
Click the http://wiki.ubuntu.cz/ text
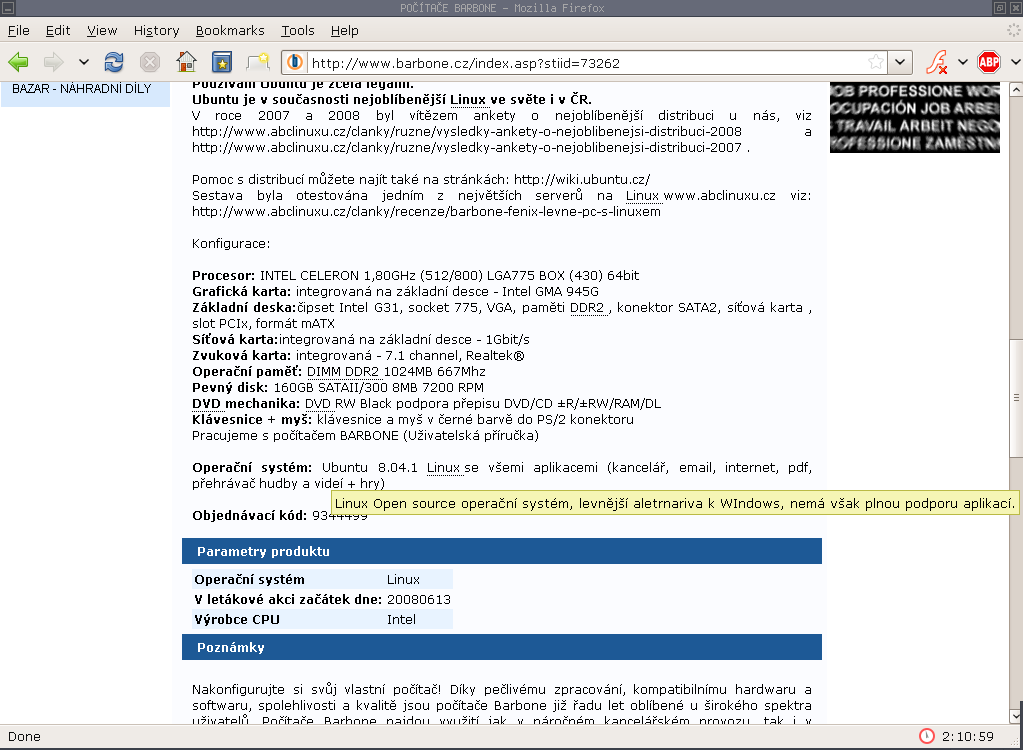point(582,180)
